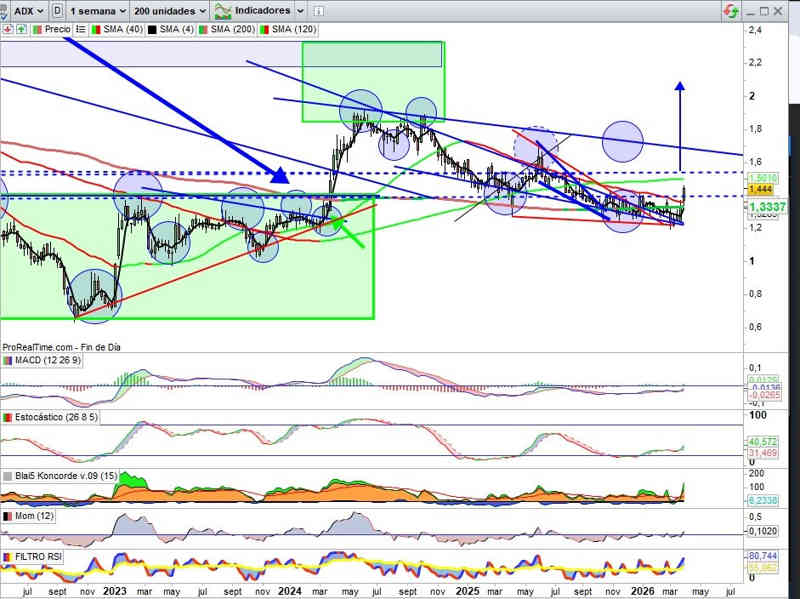This screenshot has width=800, height=599.
Task: Click the black SMA (4) color swatch
Action: pos(152,29)
